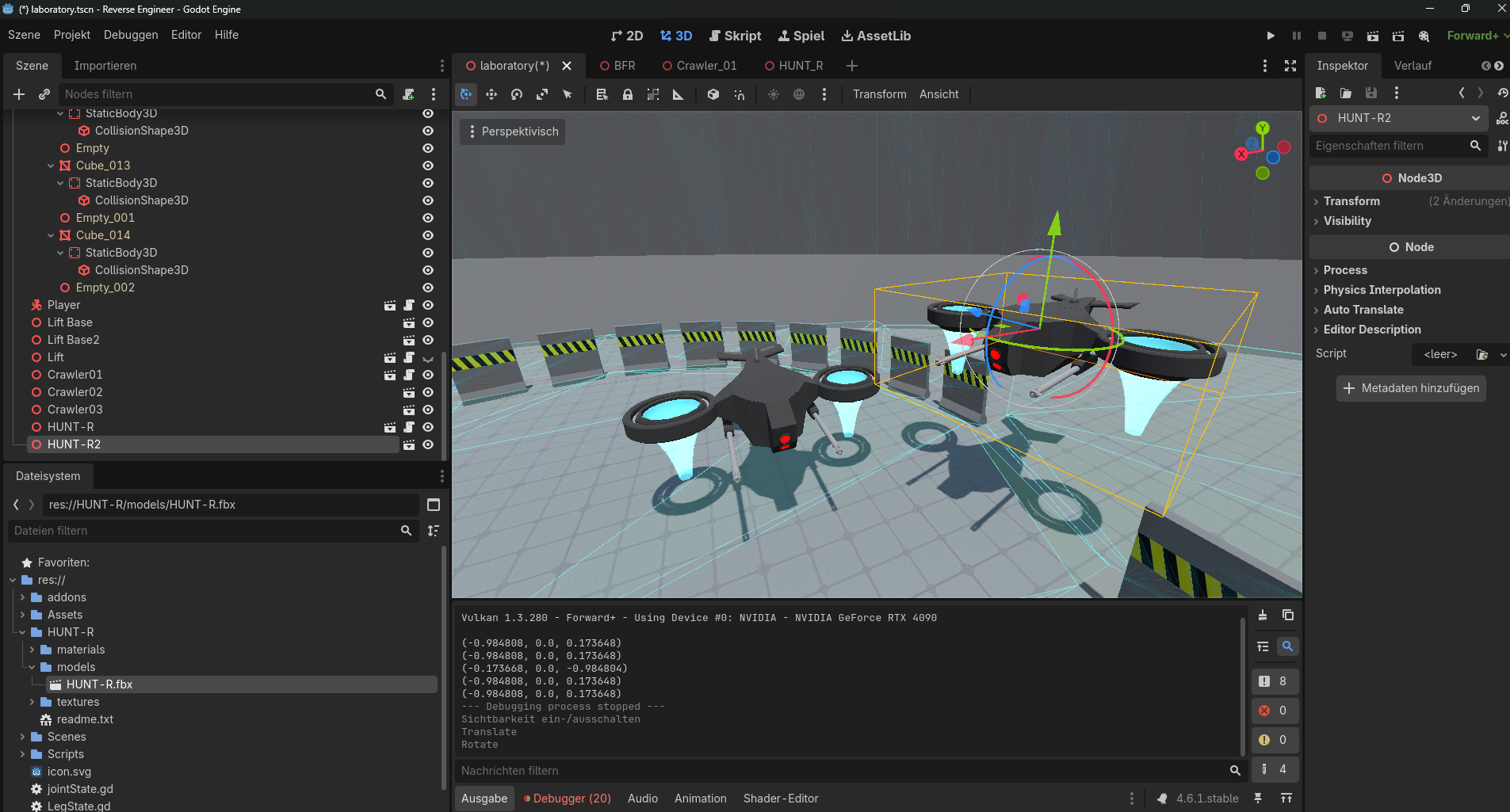This screenshot has height=812, width=1510.
Task: Open the Transform menu button in viewport toolbar
Action: tap(880, 94)
